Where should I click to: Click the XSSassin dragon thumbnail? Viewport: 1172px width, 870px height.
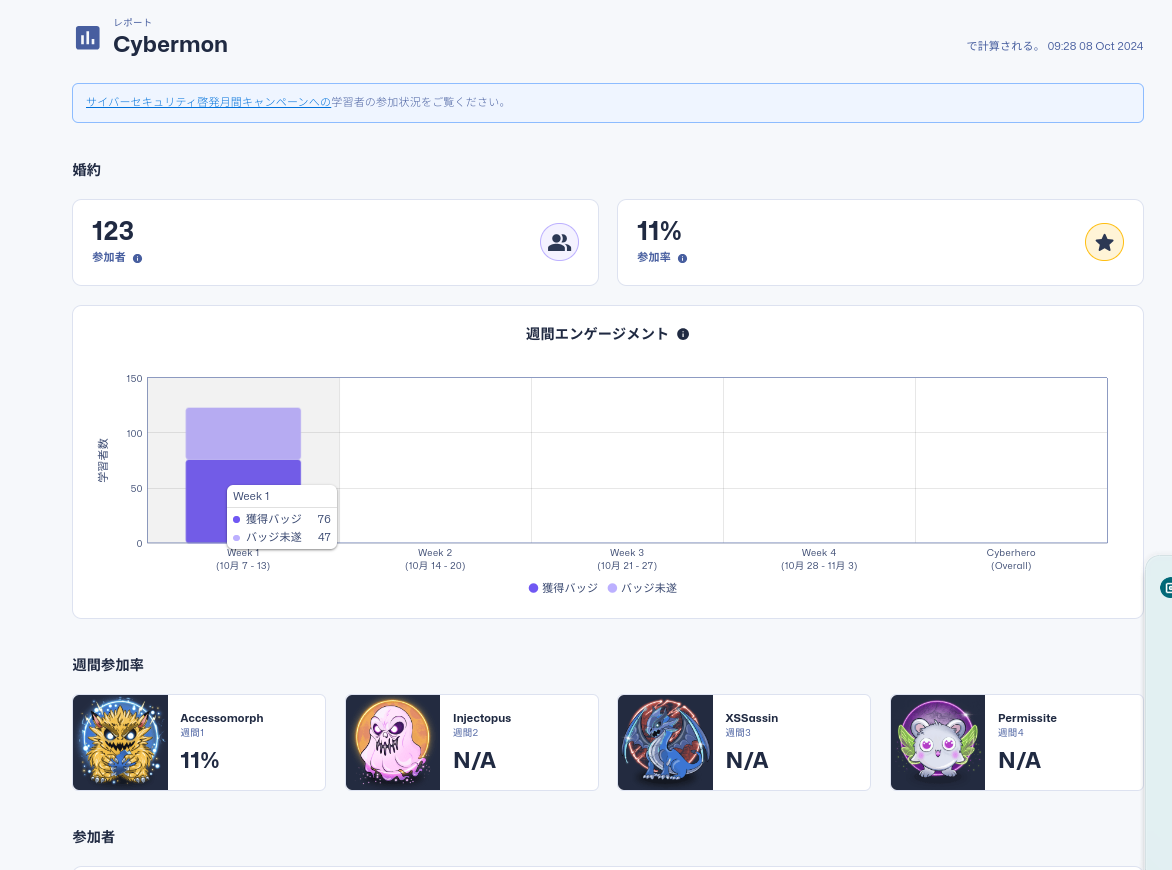click(x=665, y=742)
